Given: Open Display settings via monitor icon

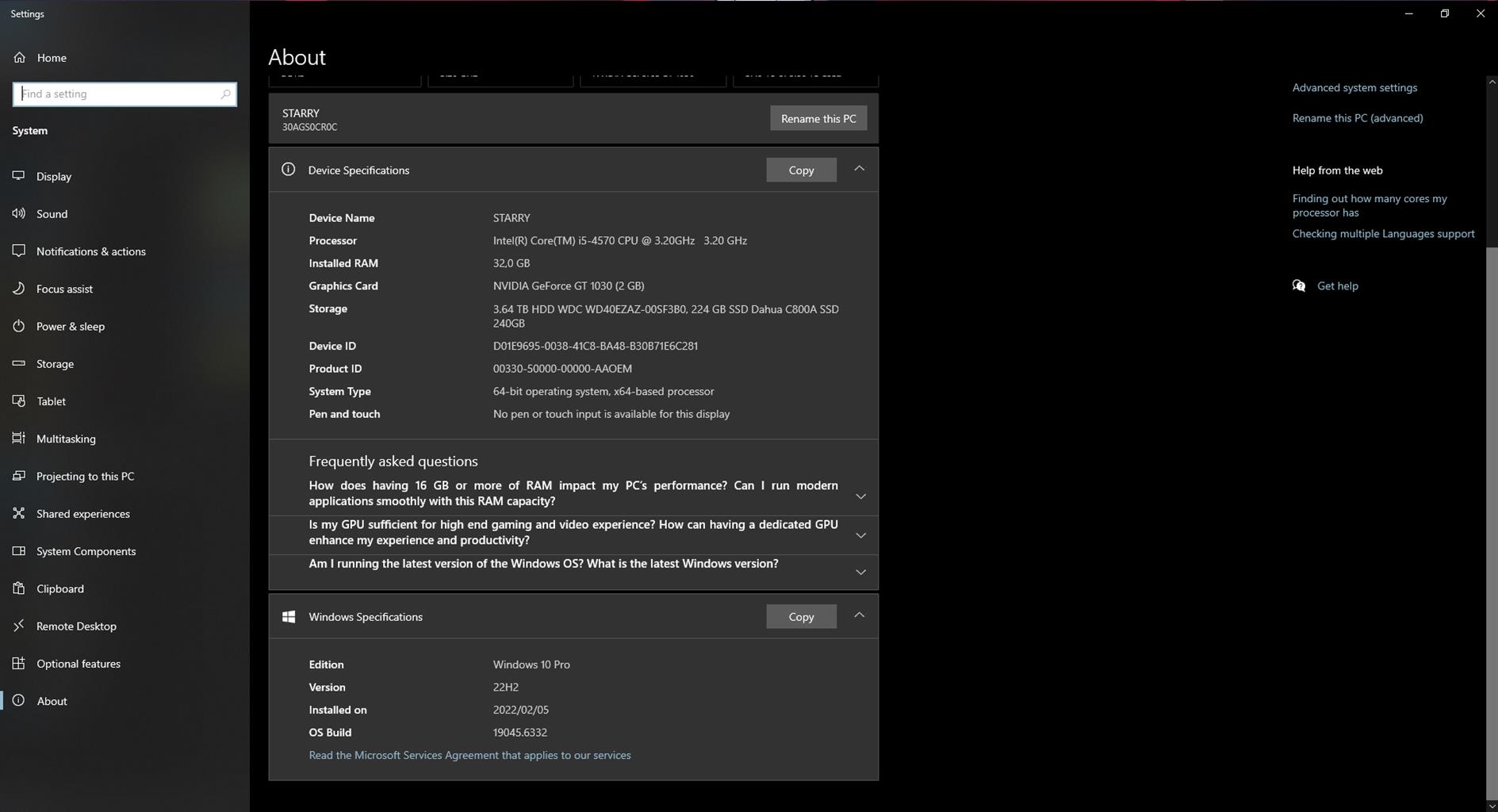Looking at the screenshot, I should [19, 176].
